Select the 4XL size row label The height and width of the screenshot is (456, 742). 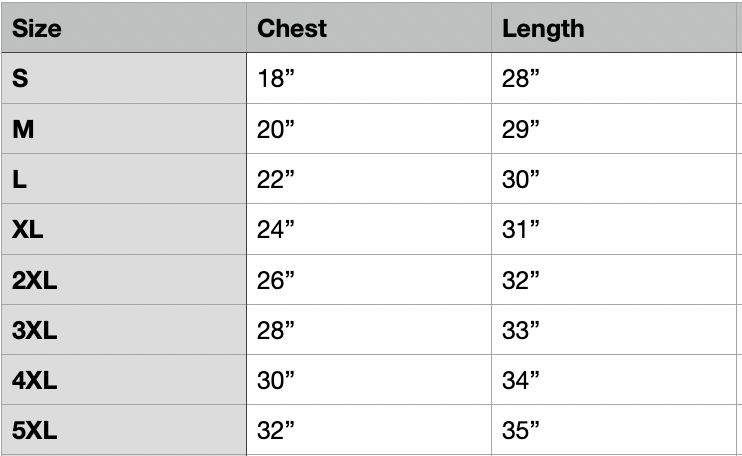[x=35, y=381]
